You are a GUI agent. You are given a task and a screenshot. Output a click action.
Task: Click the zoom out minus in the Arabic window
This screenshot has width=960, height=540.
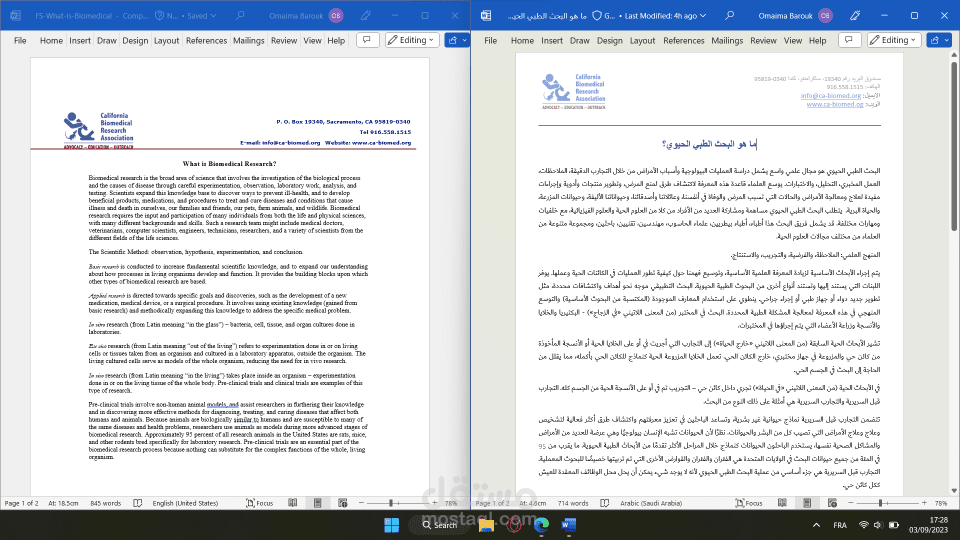pos(850,503)
